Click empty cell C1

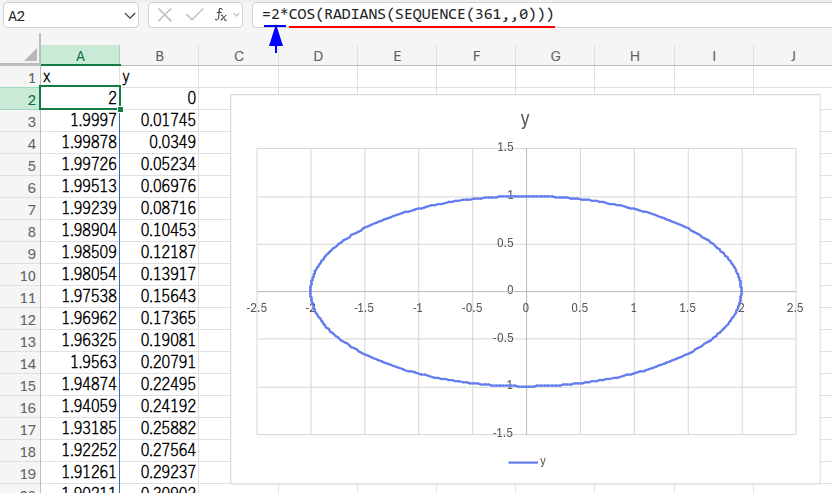[239, 77]
